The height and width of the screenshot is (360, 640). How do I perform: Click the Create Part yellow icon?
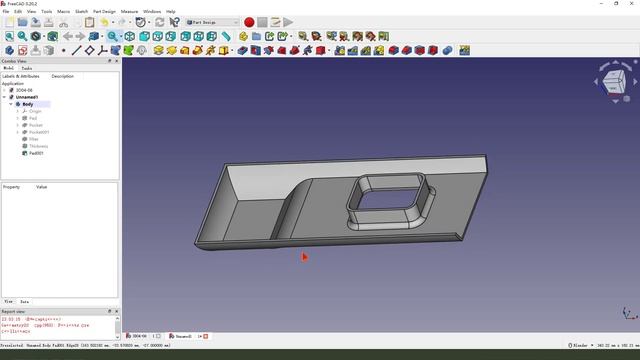point(243,36)
